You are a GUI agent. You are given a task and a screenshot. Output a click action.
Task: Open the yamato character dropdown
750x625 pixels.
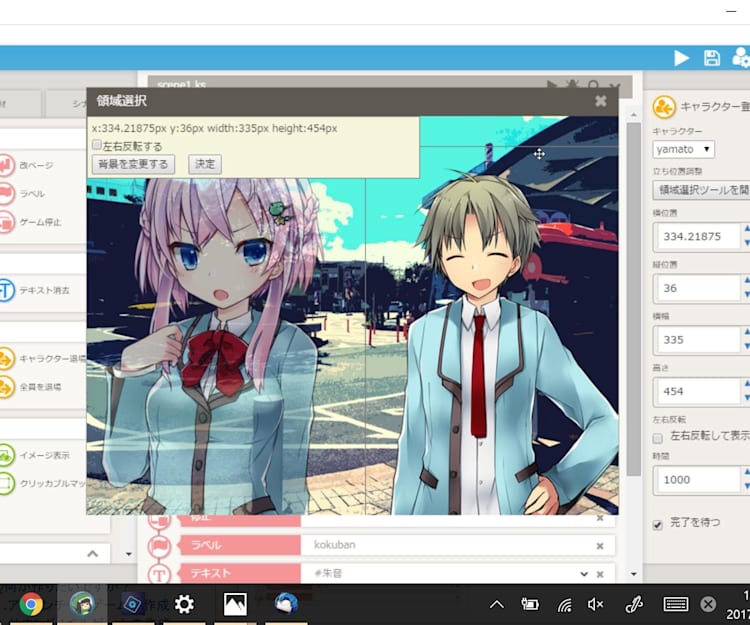[x=684, y=149]
